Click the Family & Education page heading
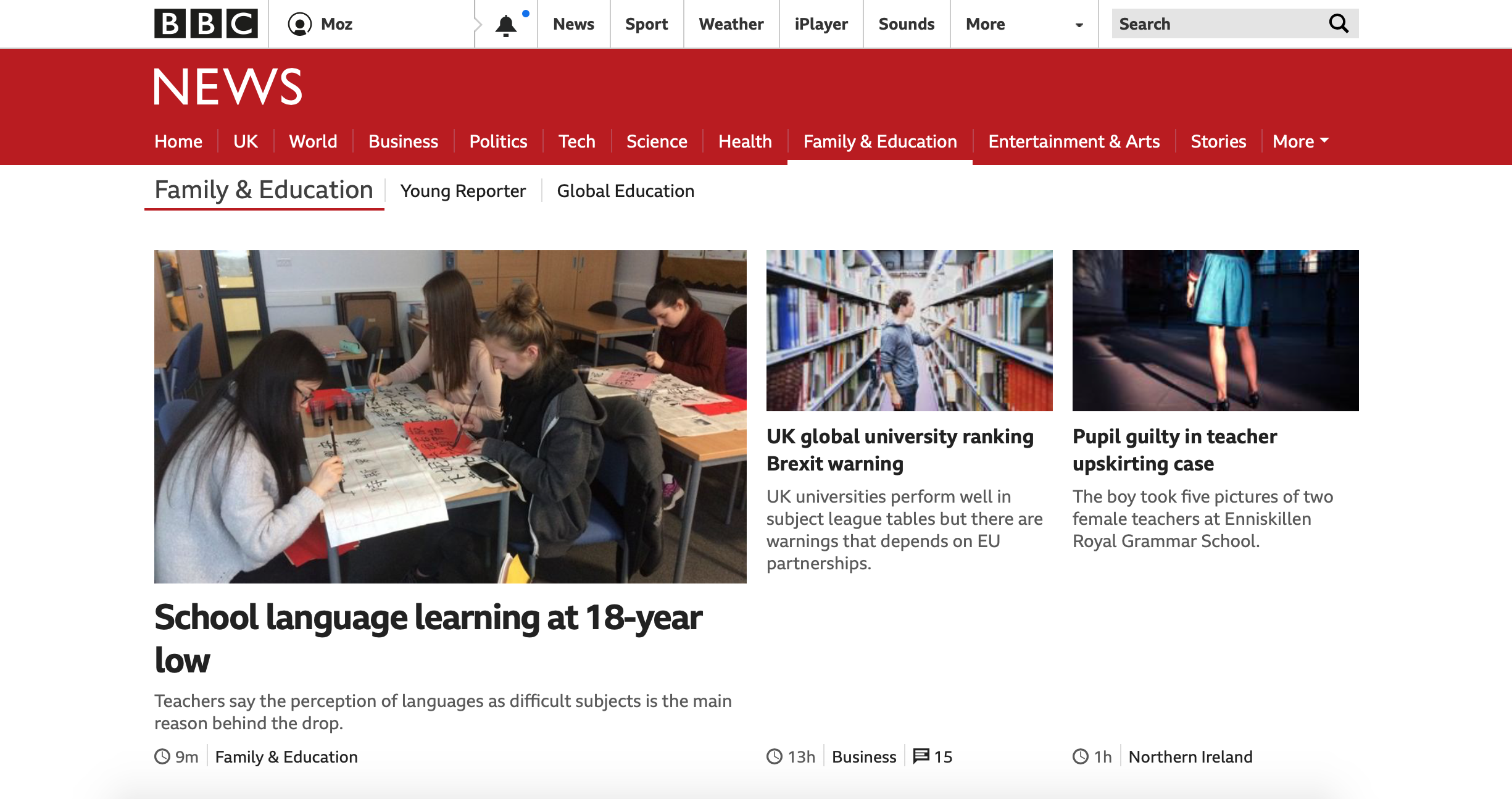 [x=264, y=190]
